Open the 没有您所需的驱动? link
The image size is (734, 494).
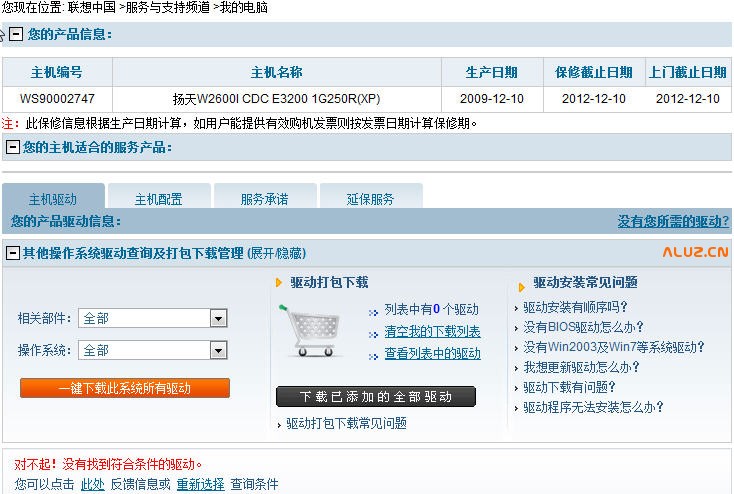click(x=673, y=221)
